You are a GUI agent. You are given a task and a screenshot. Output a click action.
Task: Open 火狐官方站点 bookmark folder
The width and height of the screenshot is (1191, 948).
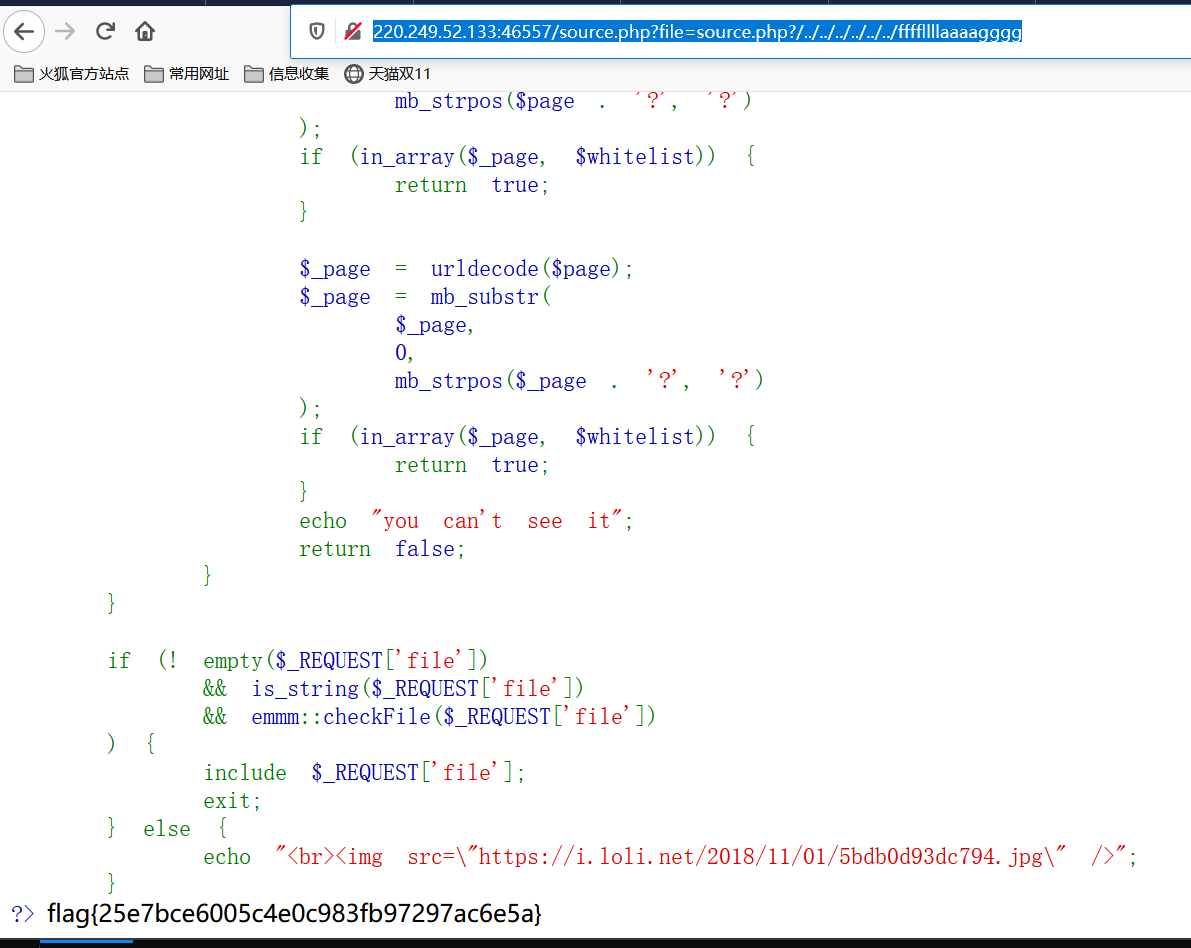point(71,74)
